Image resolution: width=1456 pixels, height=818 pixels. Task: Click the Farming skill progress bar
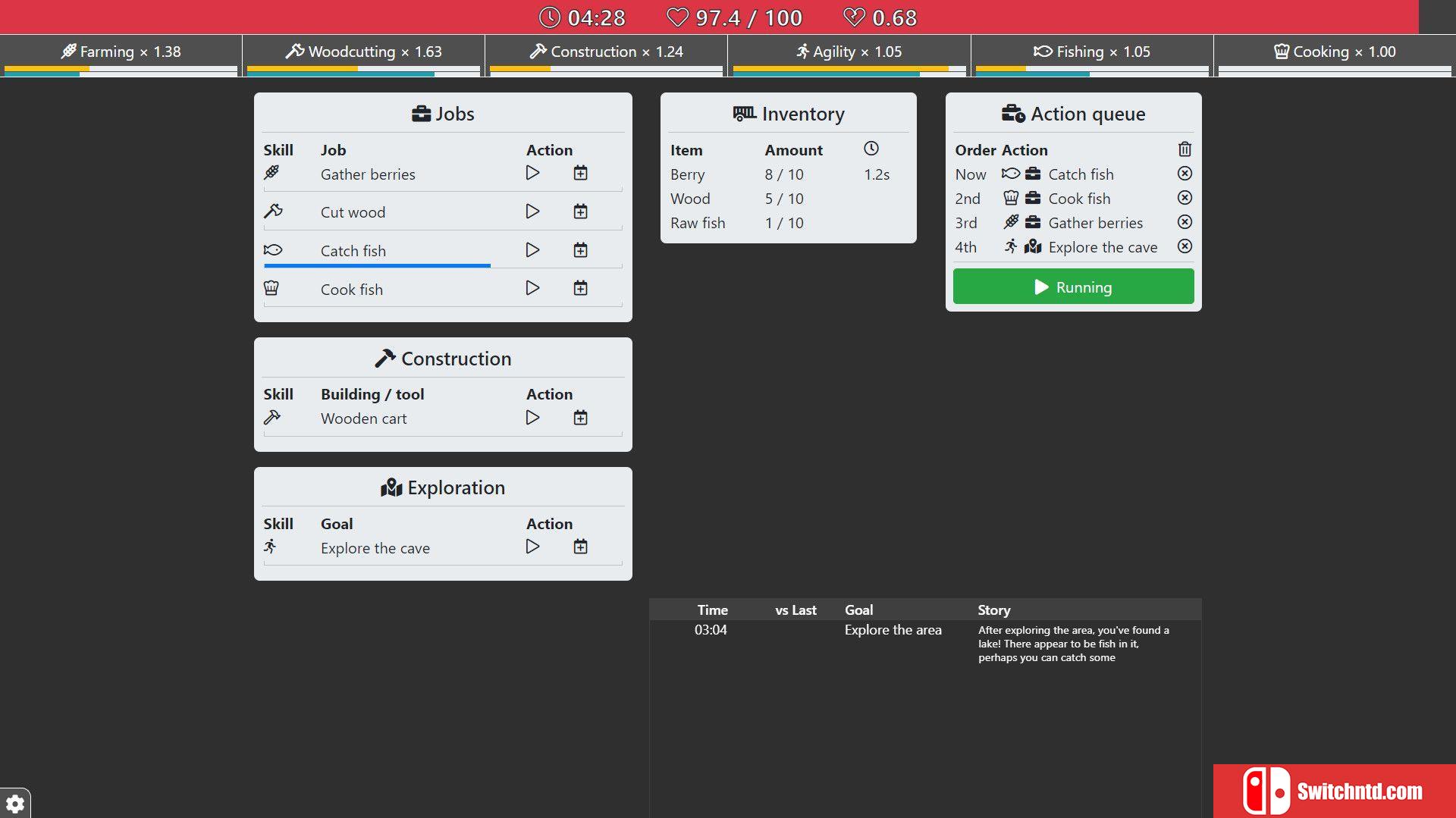click(x=121, y=71)
